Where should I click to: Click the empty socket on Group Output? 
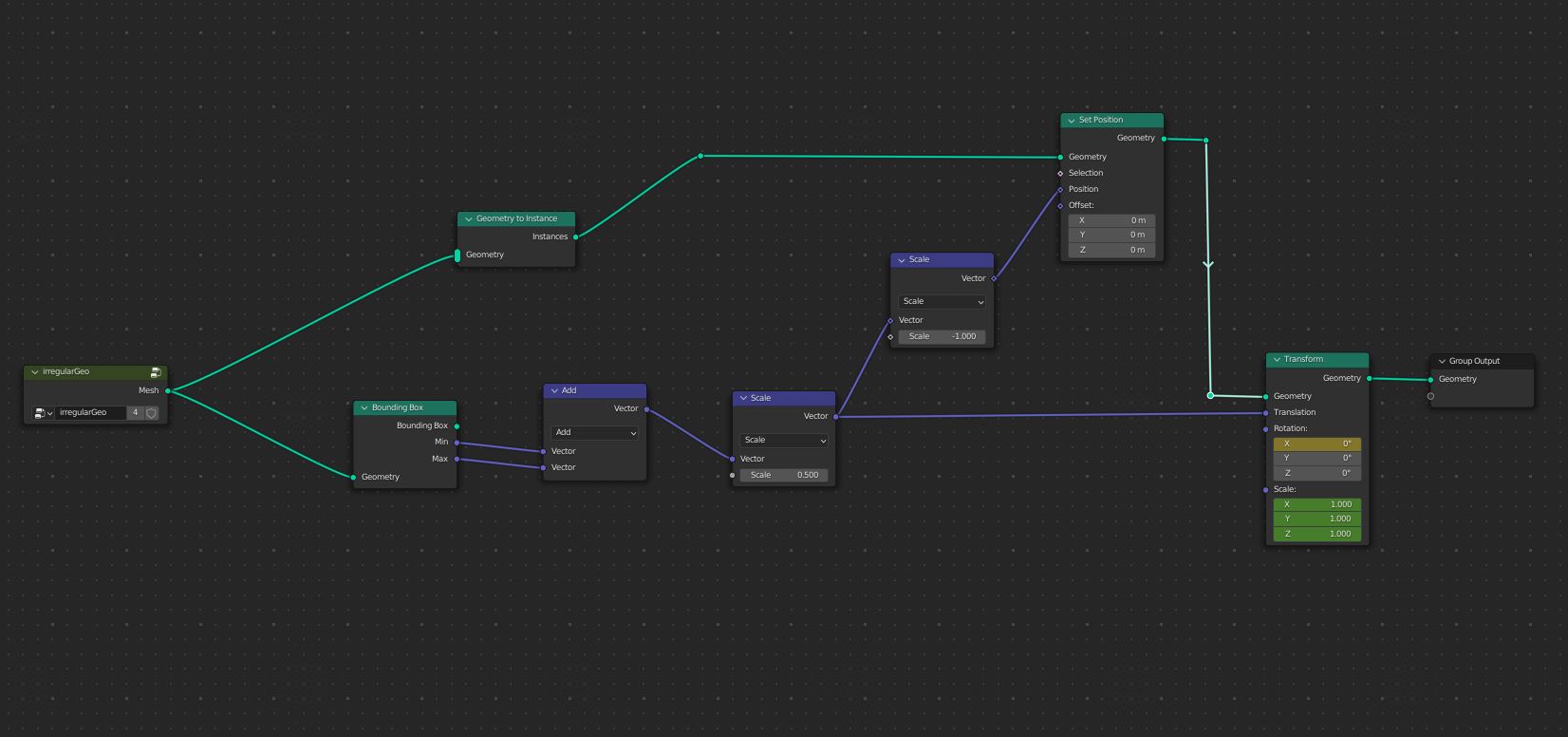click(x=1430, y=396)
